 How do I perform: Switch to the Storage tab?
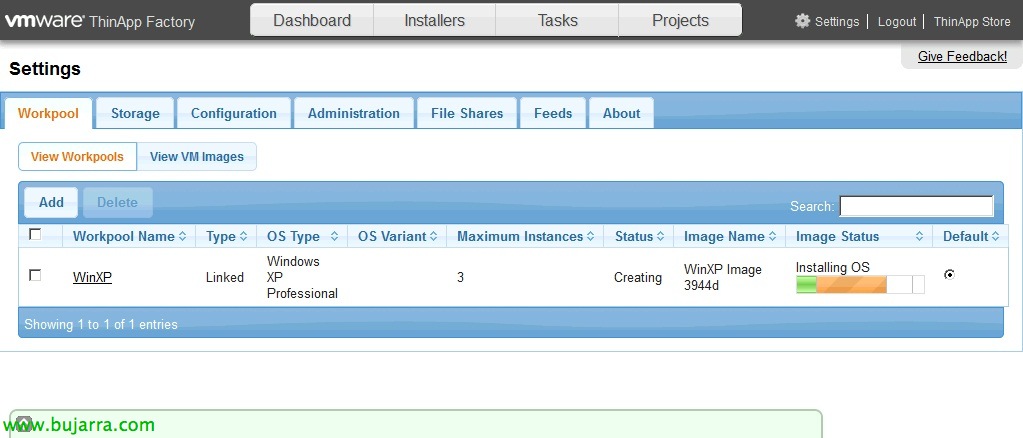(135, 113)
